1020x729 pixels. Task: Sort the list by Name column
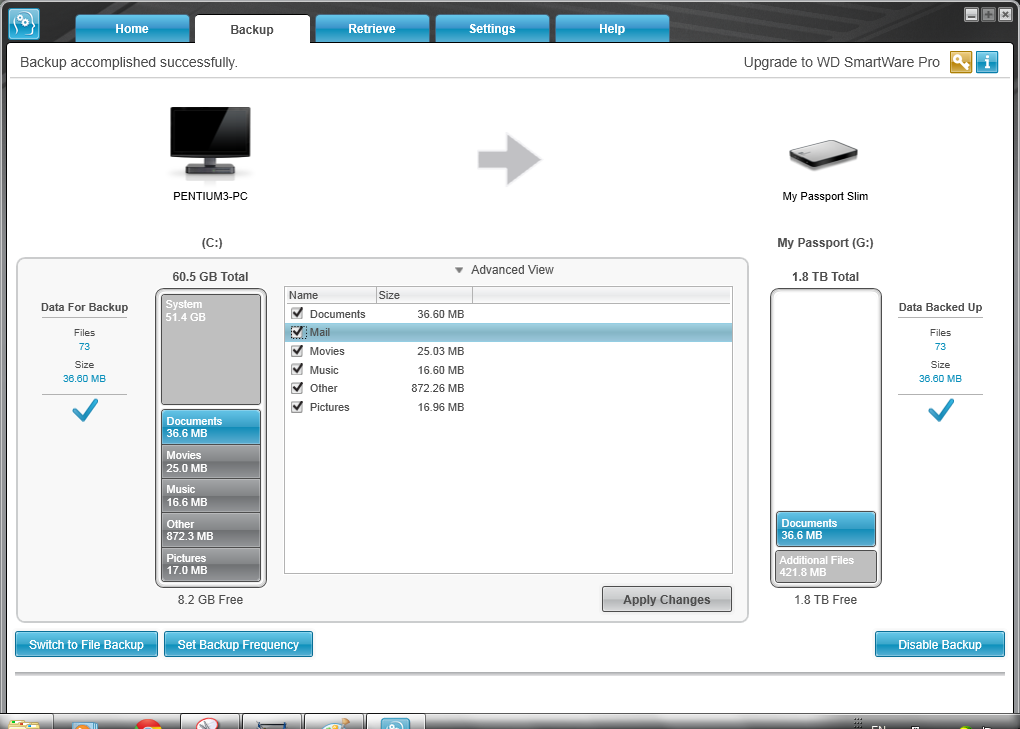click(330, 295)
